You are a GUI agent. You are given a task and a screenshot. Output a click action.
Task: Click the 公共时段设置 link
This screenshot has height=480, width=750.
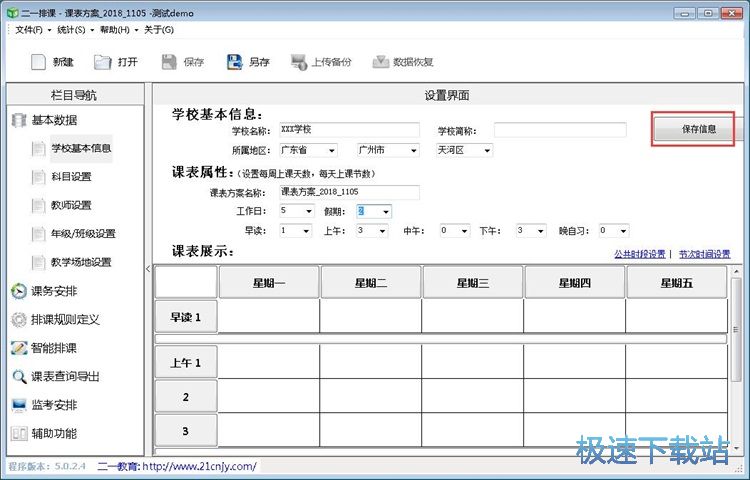pyautogui.click(x=639, y=254)
